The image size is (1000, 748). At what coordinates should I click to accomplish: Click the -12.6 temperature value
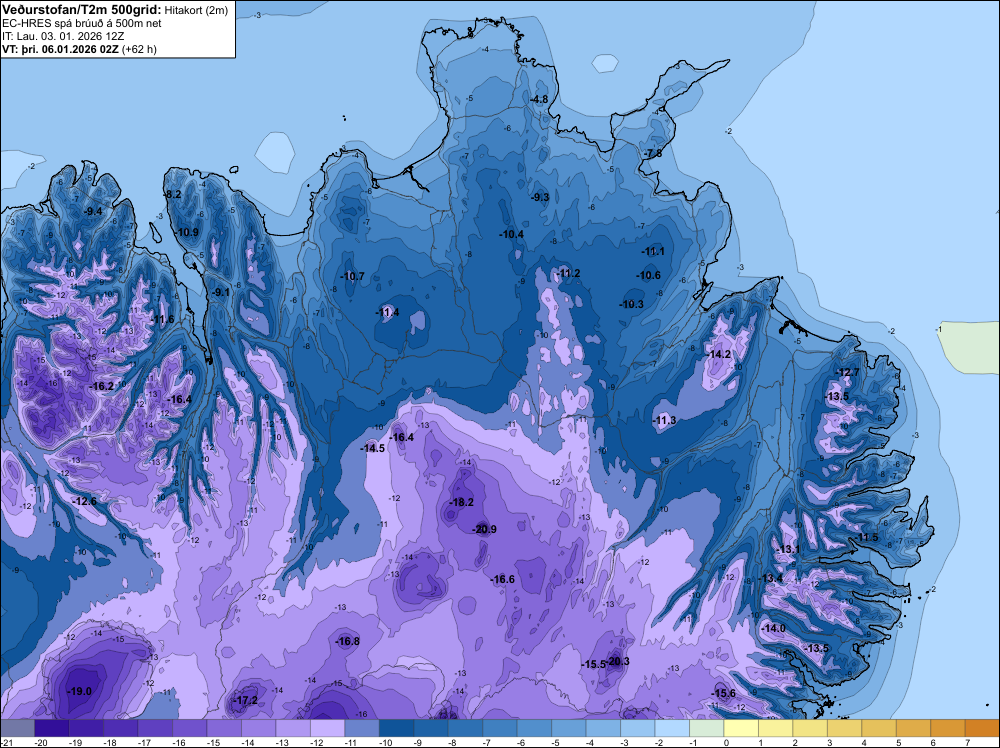84,501
